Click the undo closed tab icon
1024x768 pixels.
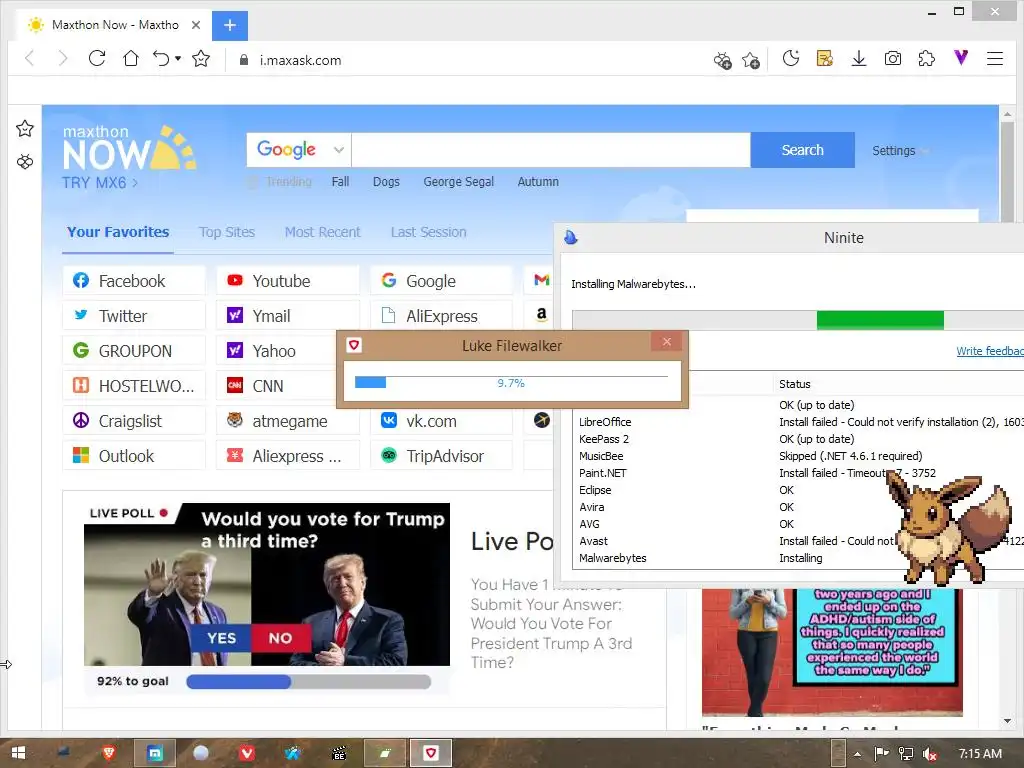point(161,59)
